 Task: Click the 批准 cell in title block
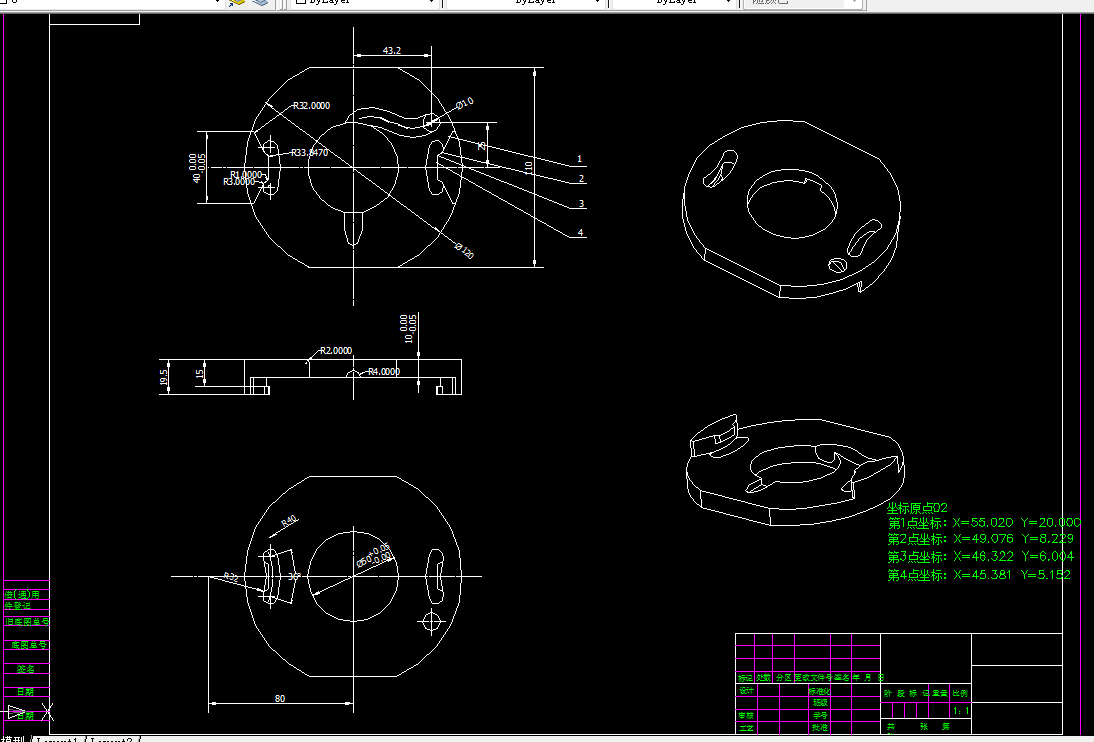819,727
